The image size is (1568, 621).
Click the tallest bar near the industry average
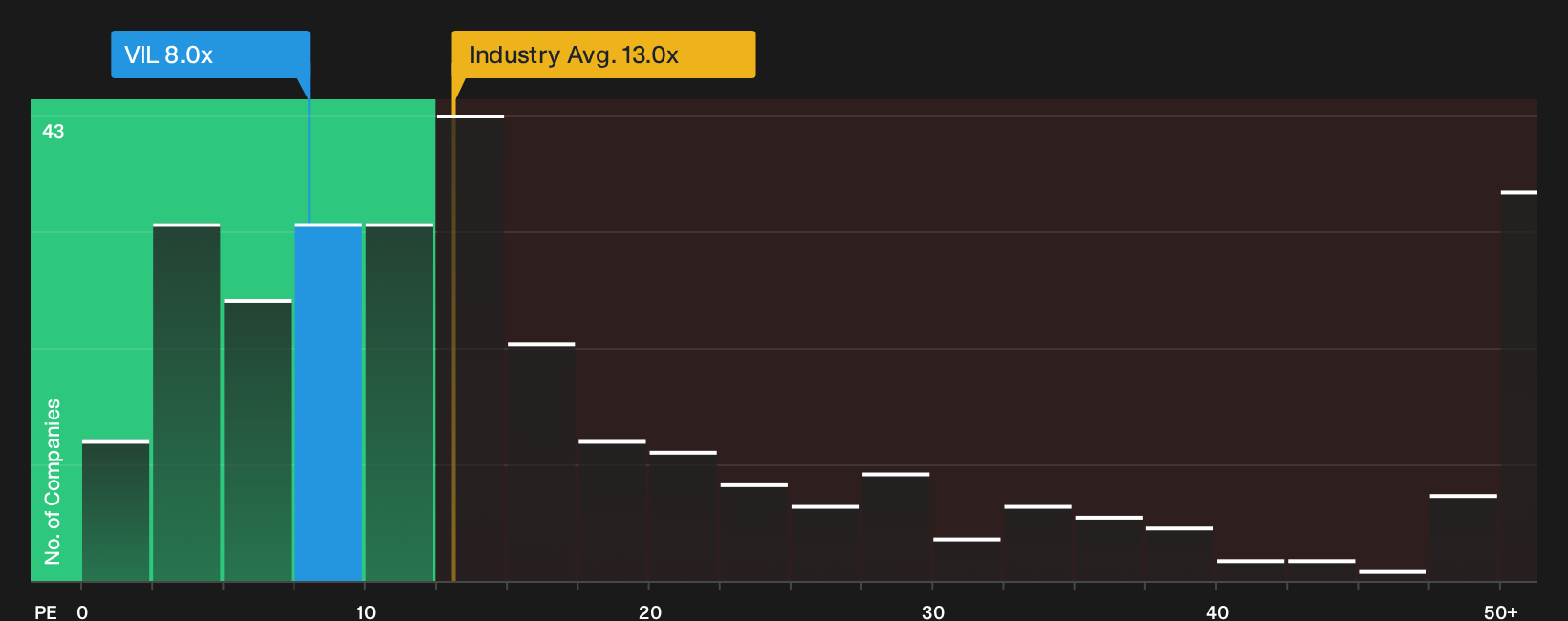[470, 348]
